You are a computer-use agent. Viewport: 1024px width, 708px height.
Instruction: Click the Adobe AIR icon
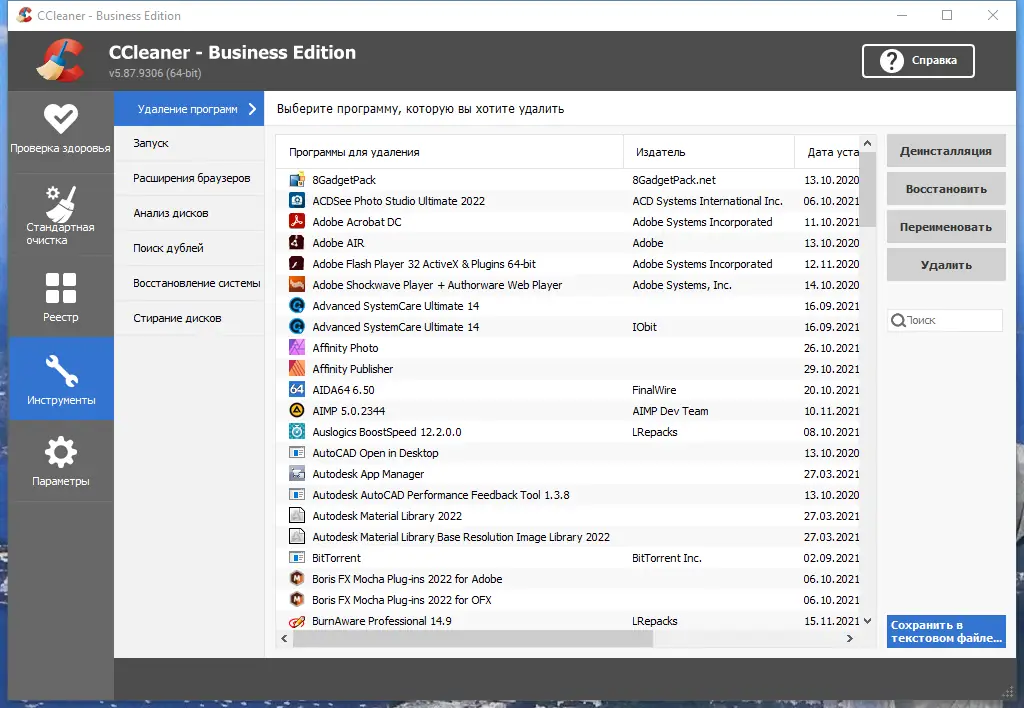pyautogui.click(x=297, y=242)
